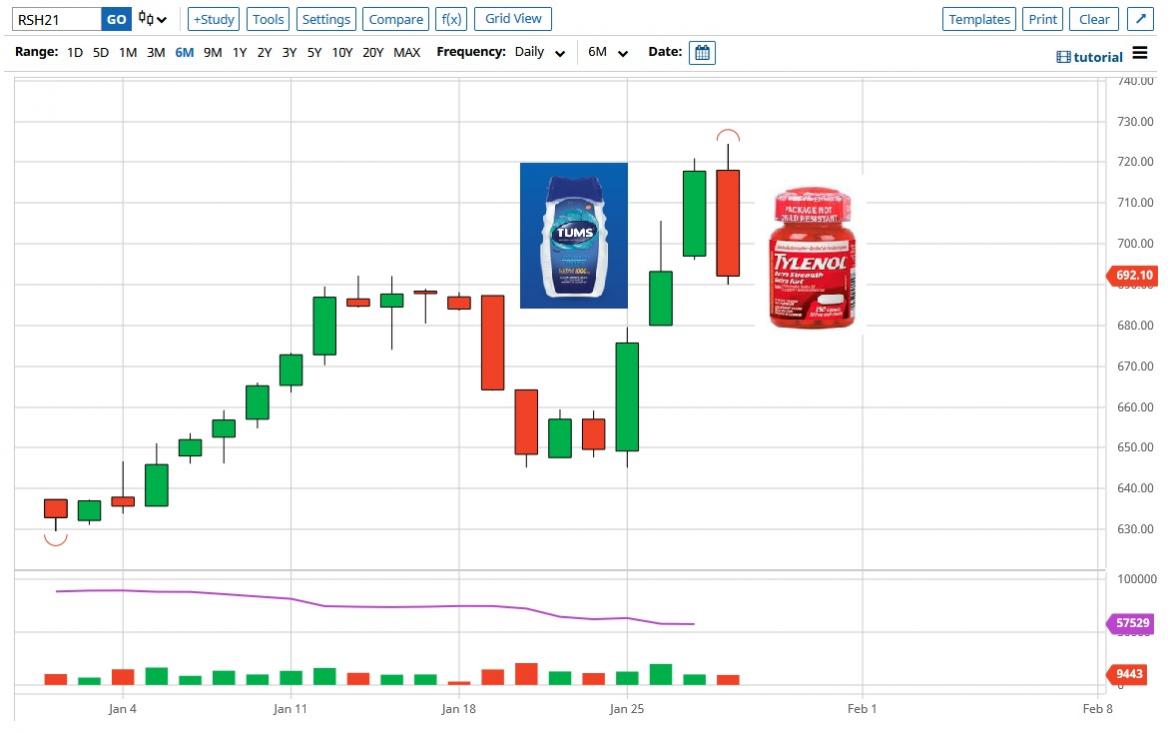Open the hamburger menu icon
Image resolution: width=1171 pixels, height=733 pixels.
tap(1140, 54)
